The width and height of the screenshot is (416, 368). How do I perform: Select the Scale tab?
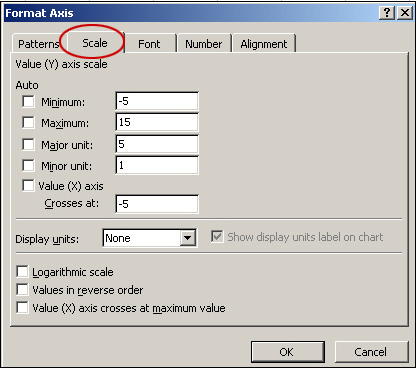[x=95, y=43]
